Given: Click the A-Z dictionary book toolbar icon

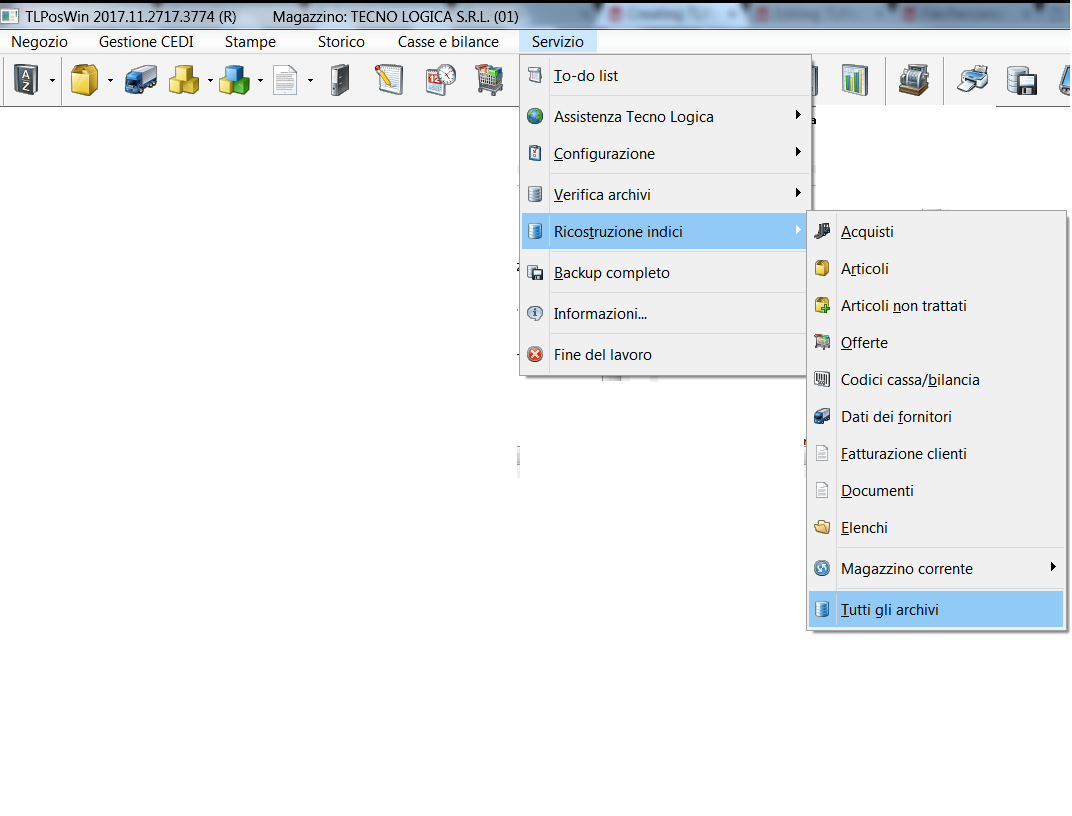Looking at the screenshot, I should pyautogui.click(x=26, y=80).
